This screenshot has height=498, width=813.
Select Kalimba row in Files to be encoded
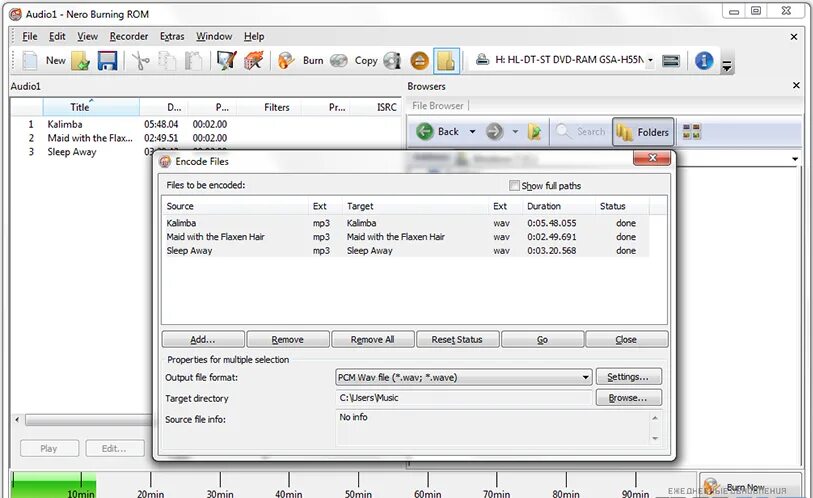(x=405, y=223)
